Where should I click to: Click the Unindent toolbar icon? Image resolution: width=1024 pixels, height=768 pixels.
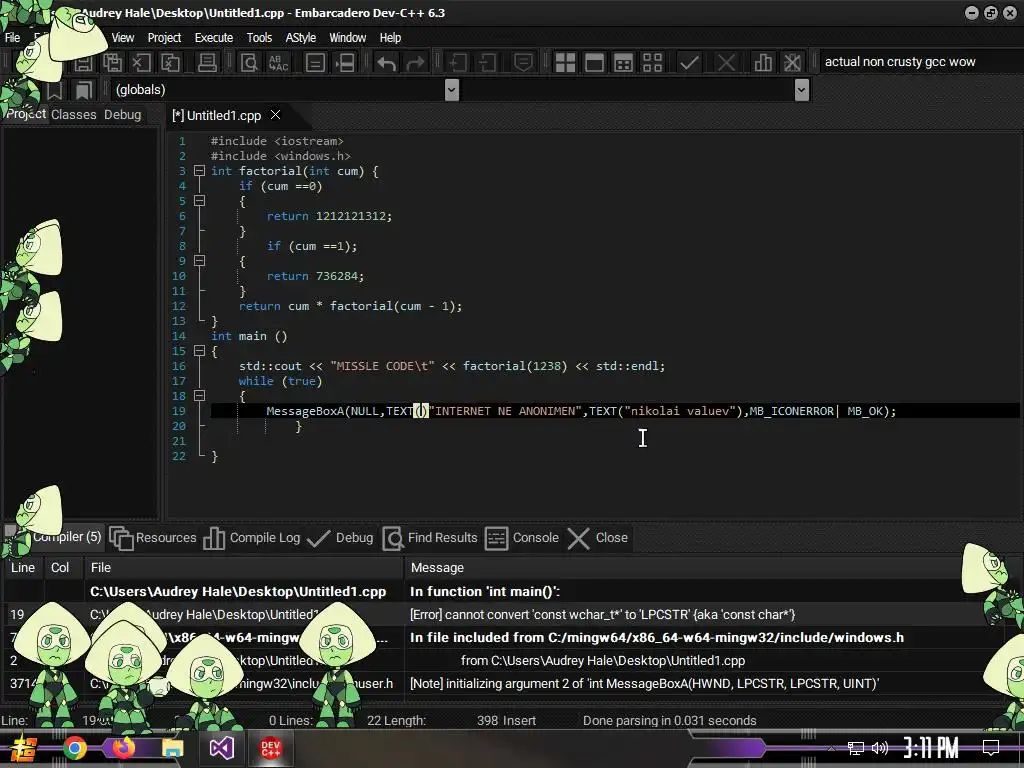tap(487, 63)
